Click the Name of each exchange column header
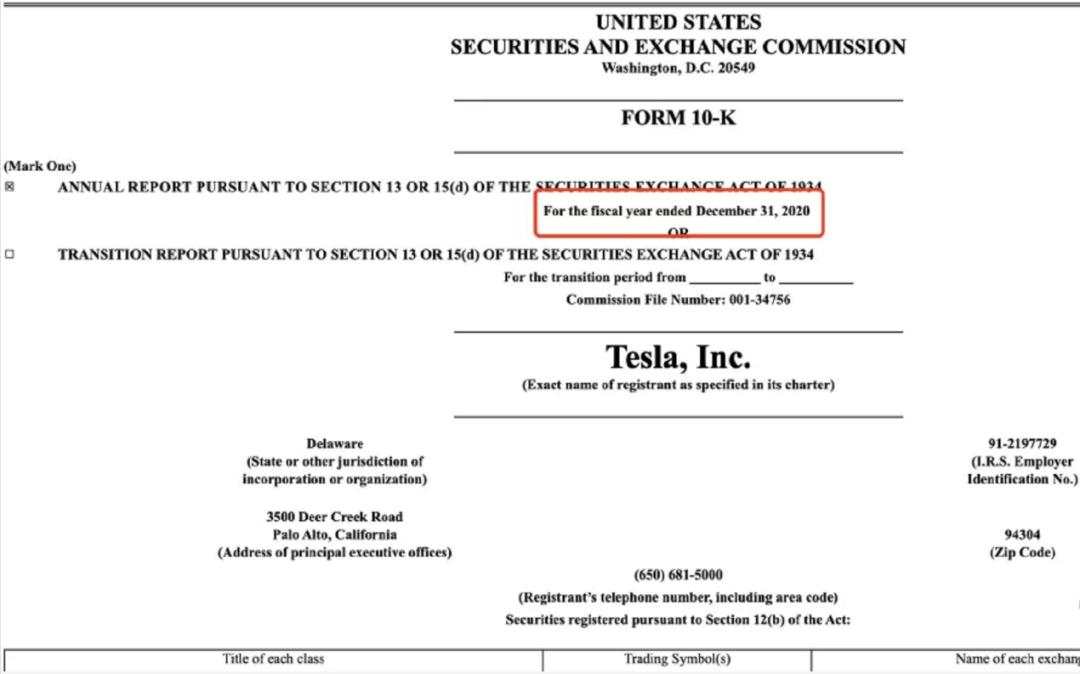 pyautogui.click(x=1017, y=659)
